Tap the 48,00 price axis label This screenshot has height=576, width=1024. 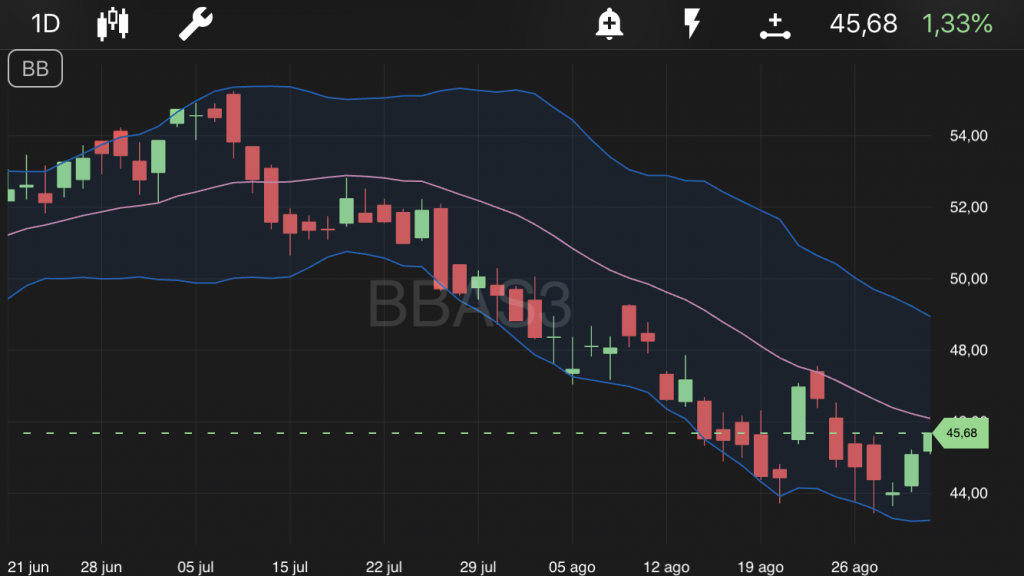pyautogui.click(x=968, y=350)
